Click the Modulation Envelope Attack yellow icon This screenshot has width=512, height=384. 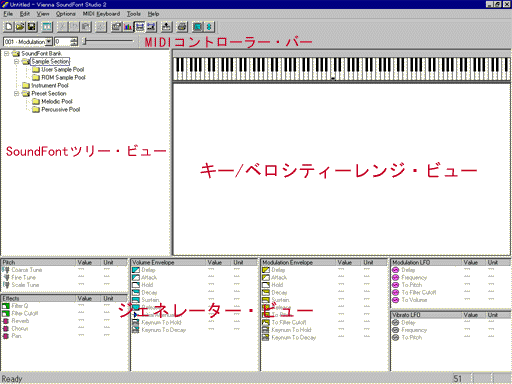[266, 277]
